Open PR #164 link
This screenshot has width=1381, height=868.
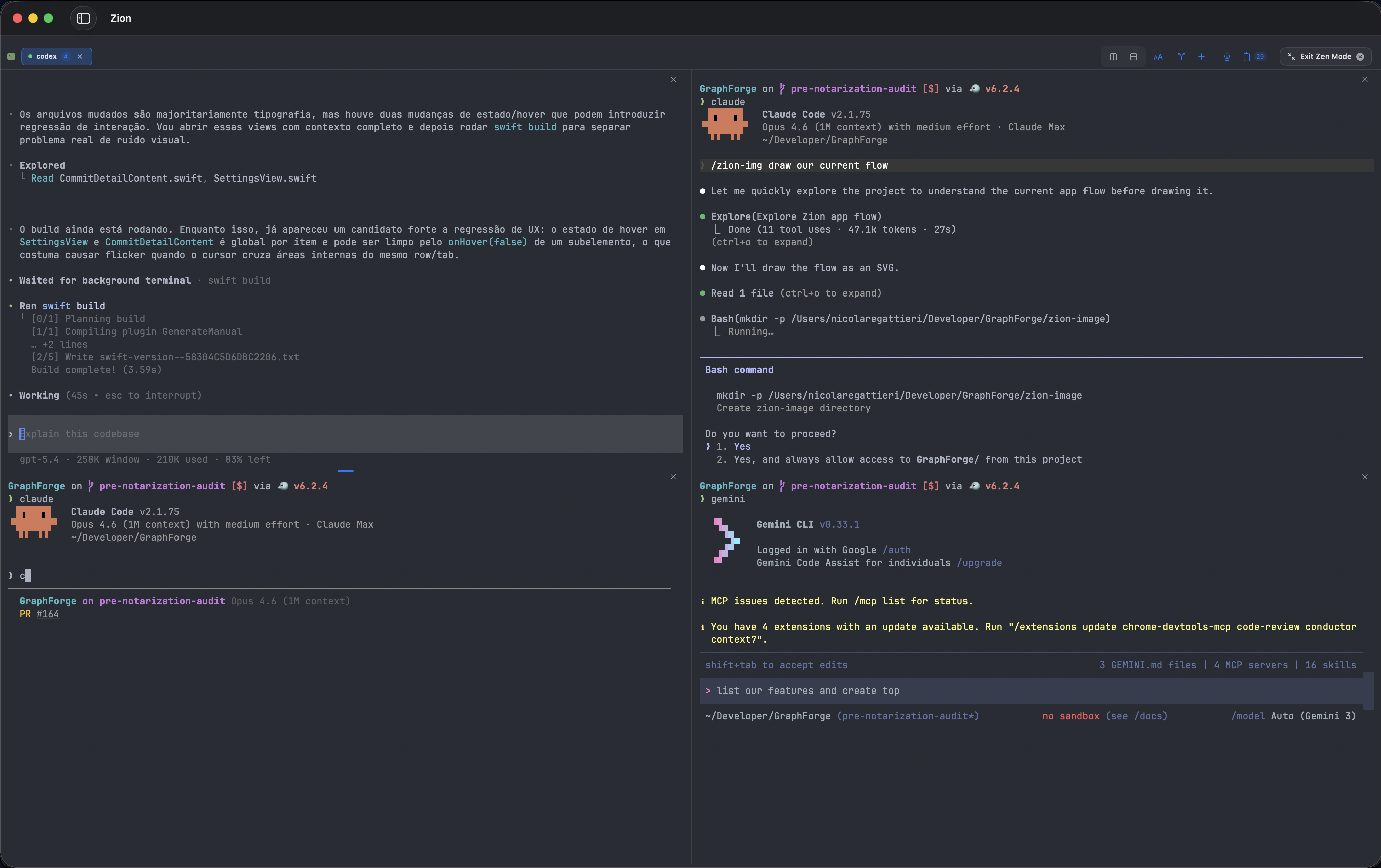pyautogui.click(x=48, y=614)
